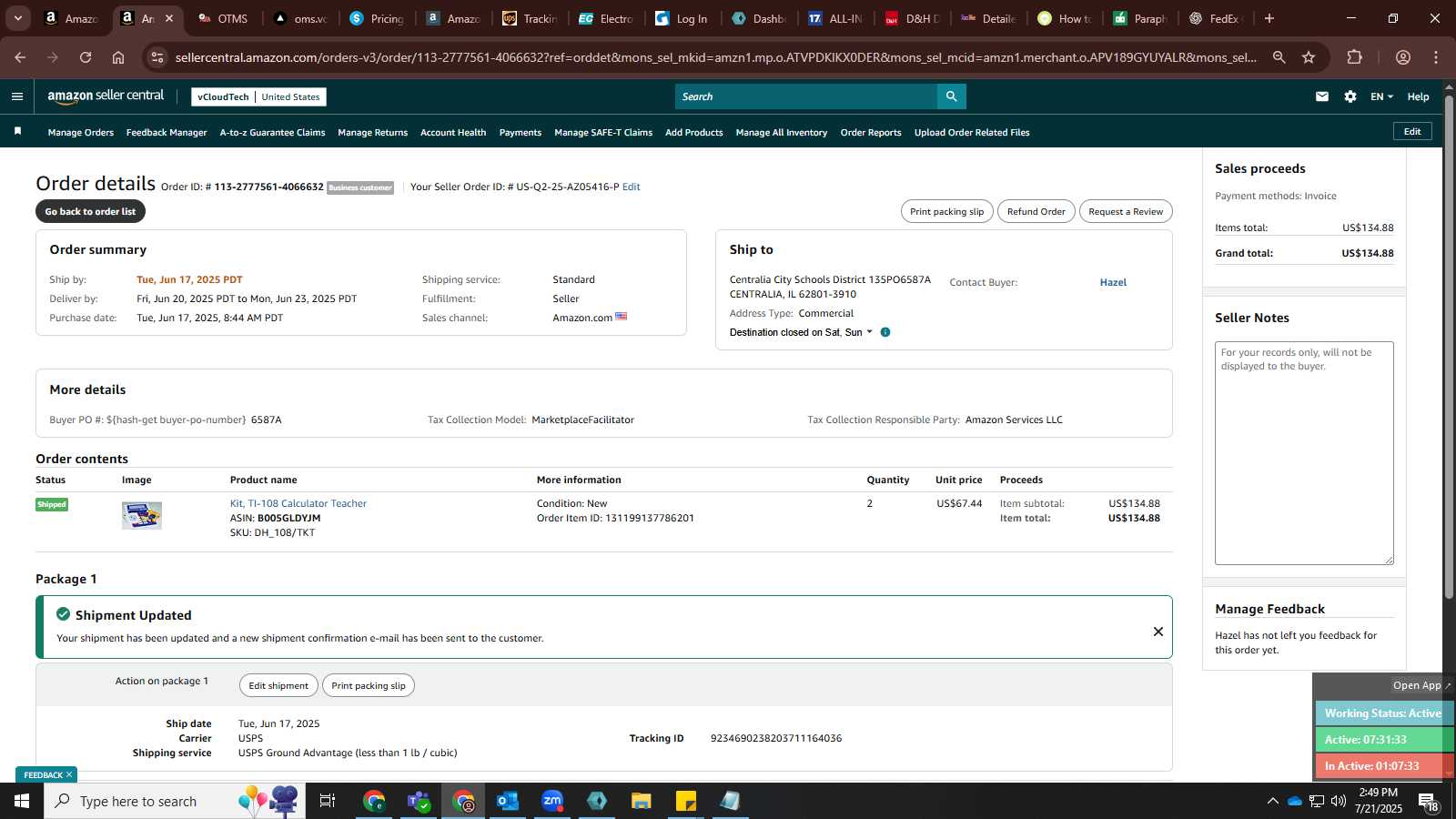This screenshot has width=1456, height=819.
Task: Open a new browser tab
Action: click(x=1269, y=18)
